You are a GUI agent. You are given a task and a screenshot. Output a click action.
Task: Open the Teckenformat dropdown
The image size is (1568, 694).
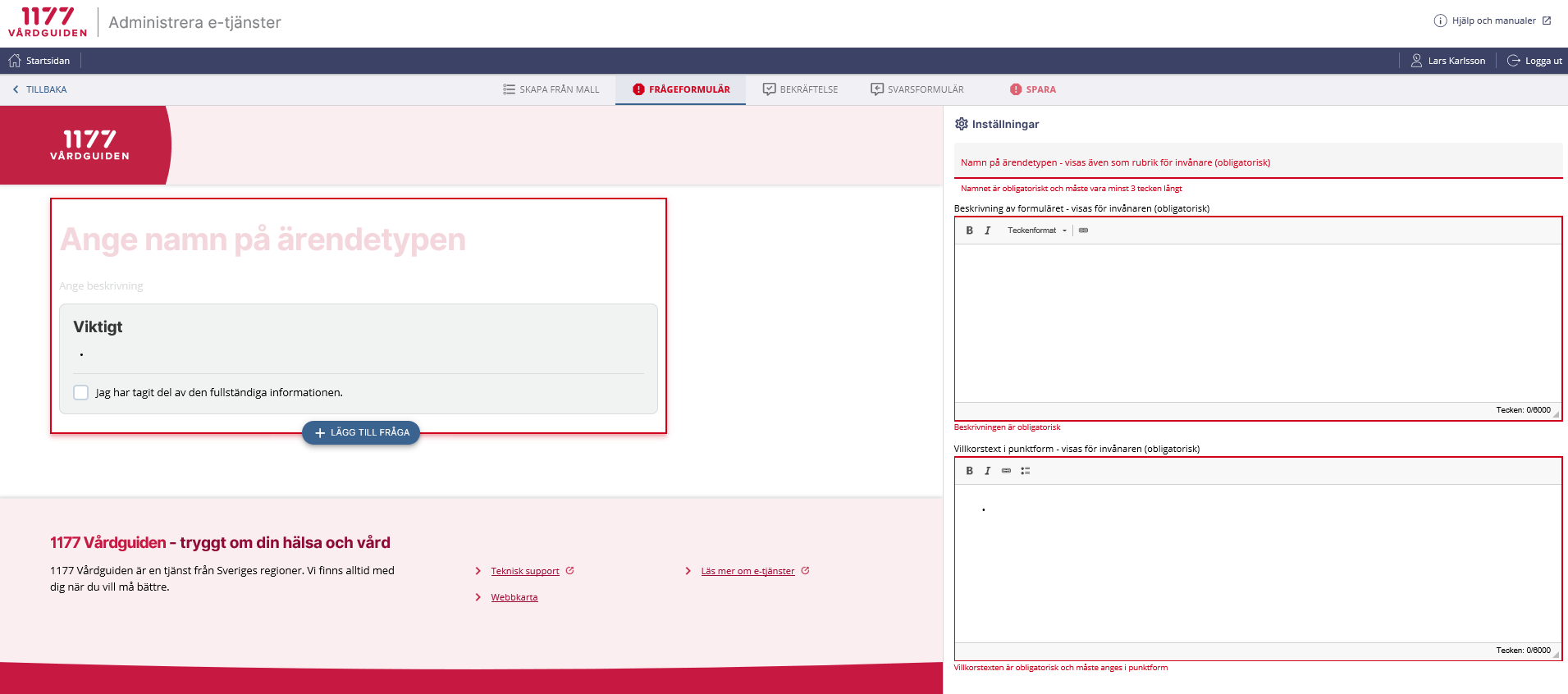coord(1036,231)
